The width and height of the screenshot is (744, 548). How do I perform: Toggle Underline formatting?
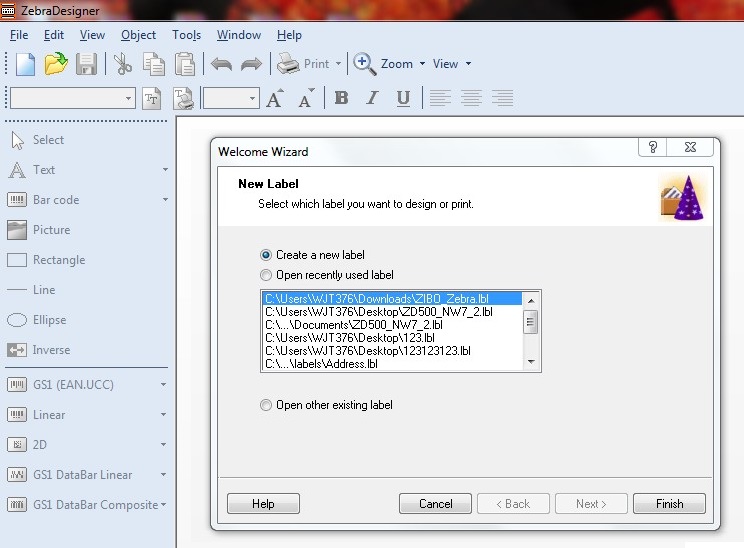[403, 98]
